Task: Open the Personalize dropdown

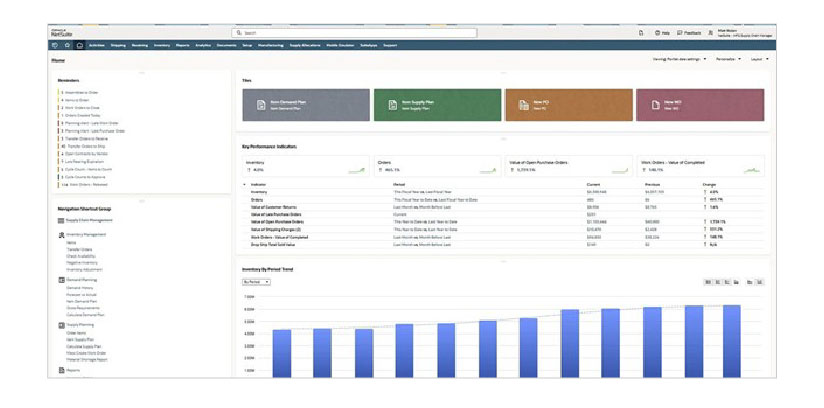Action: click(x=728, y=59)
